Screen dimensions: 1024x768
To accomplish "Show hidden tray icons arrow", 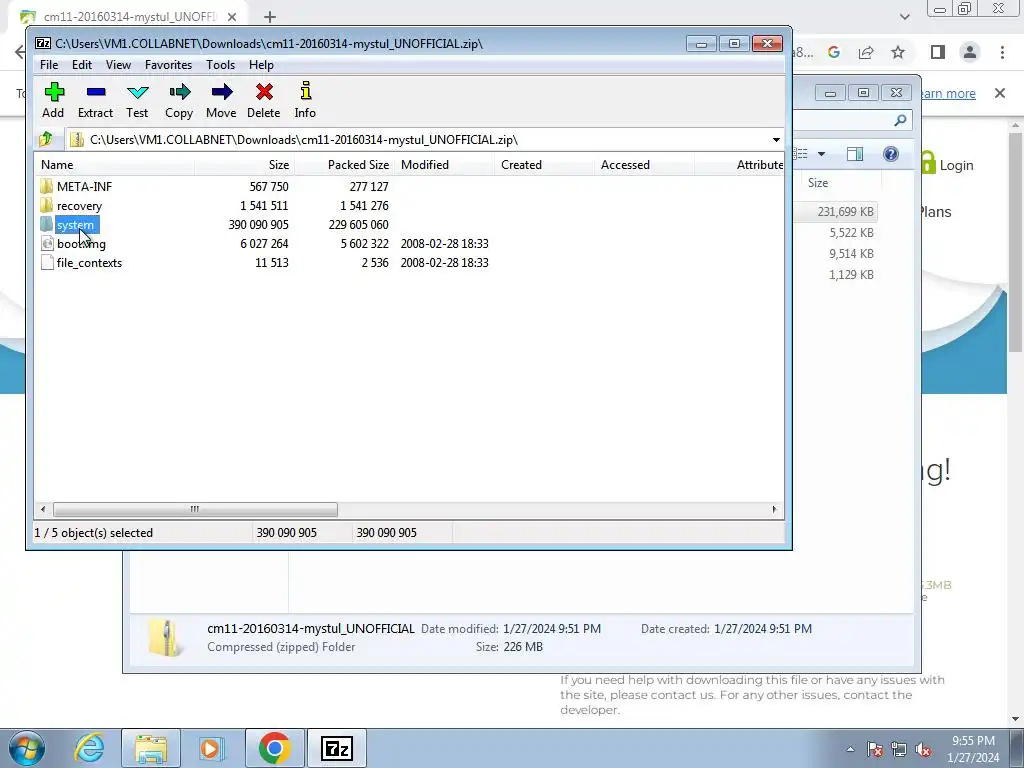I will pyautogui.click(x=850, y=750).
